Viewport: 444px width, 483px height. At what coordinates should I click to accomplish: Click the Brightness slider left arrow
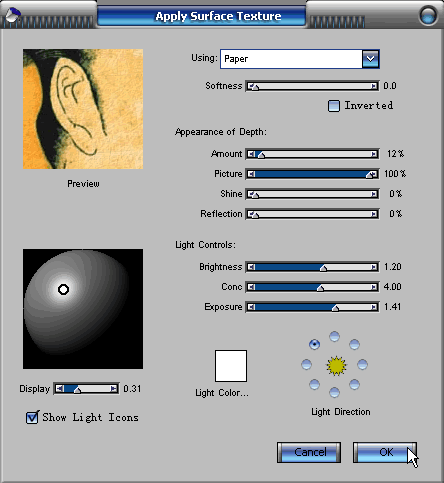pyautogui.click(x=251, y=267)
